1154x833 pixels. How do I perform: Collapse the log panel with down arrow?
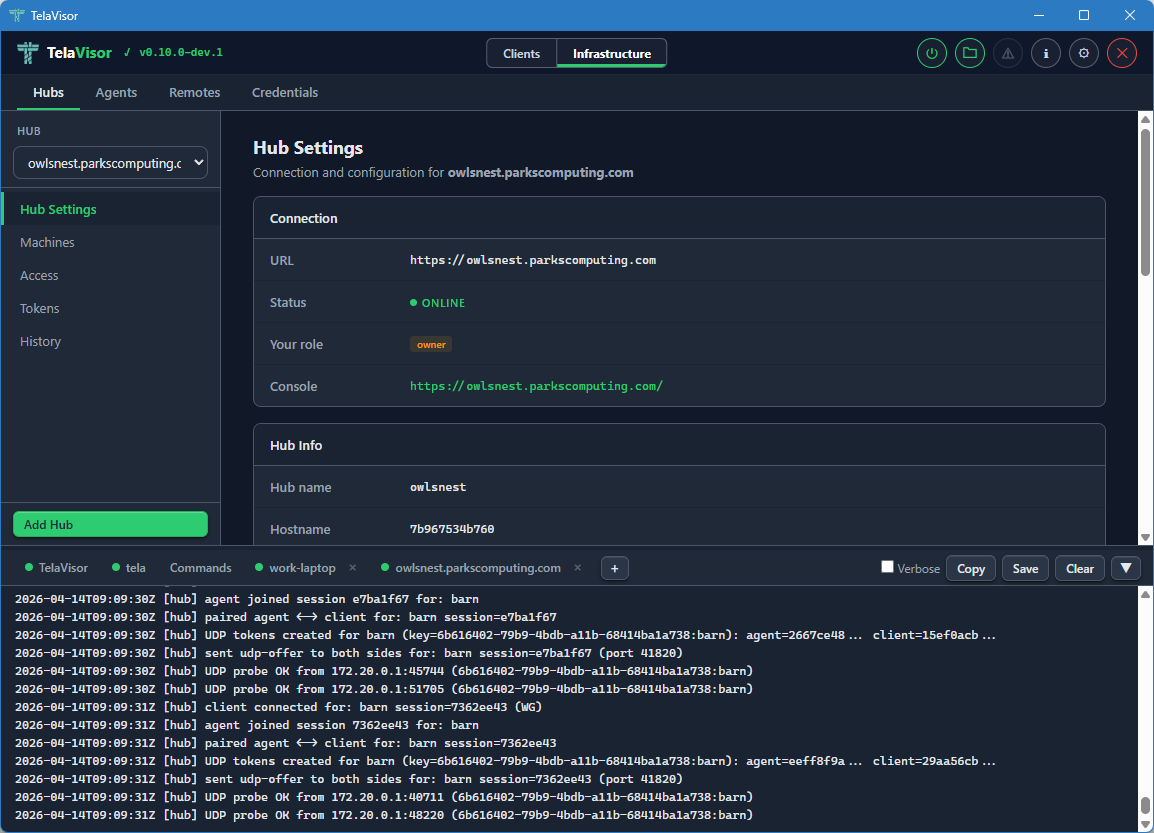[x=1126, y=568]
